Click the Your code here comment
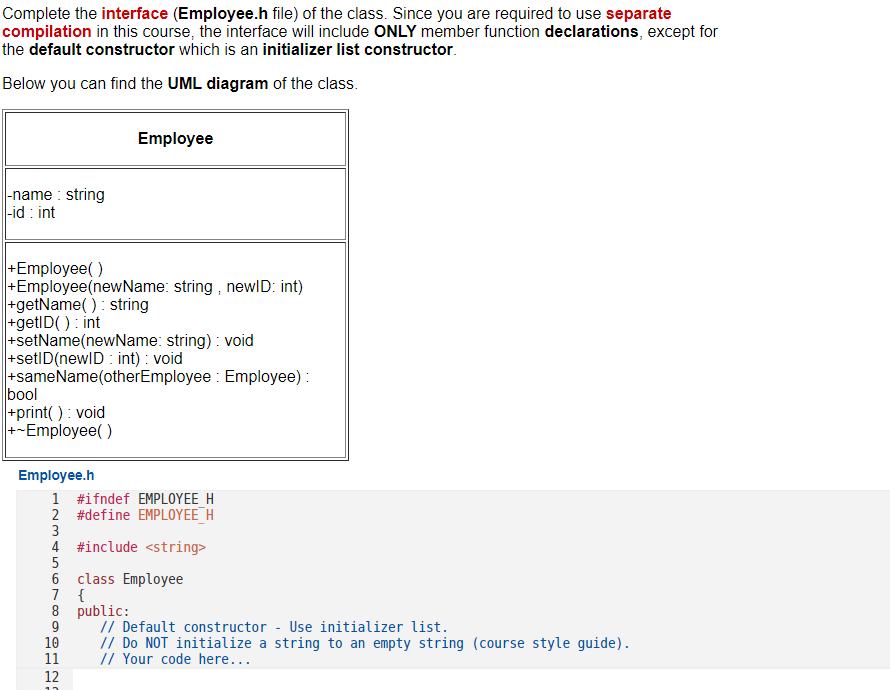 (175, 659)
